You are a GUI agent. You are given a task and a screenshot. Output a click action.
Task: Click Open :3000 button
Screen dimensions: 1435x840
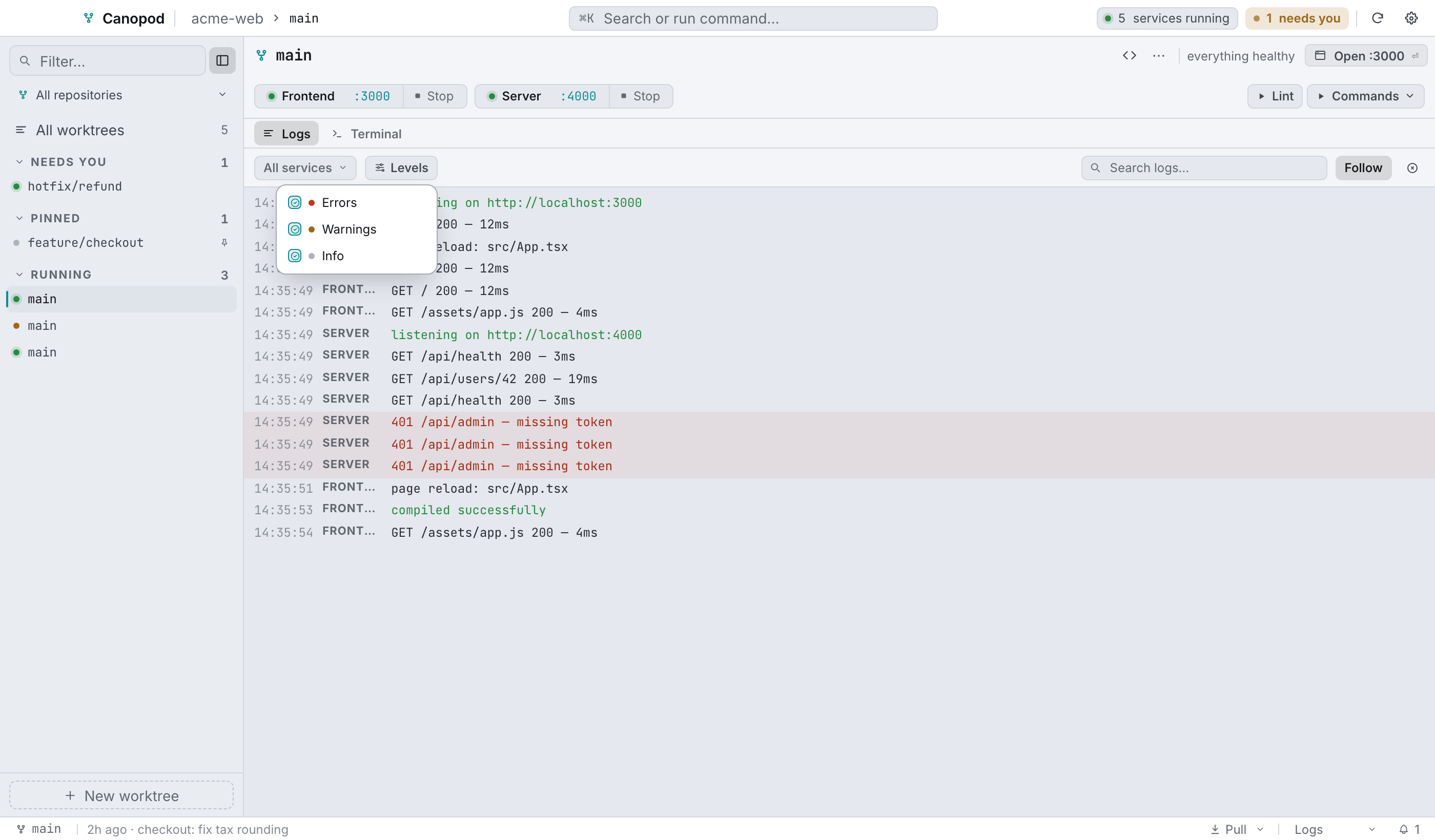[1365, 55]
